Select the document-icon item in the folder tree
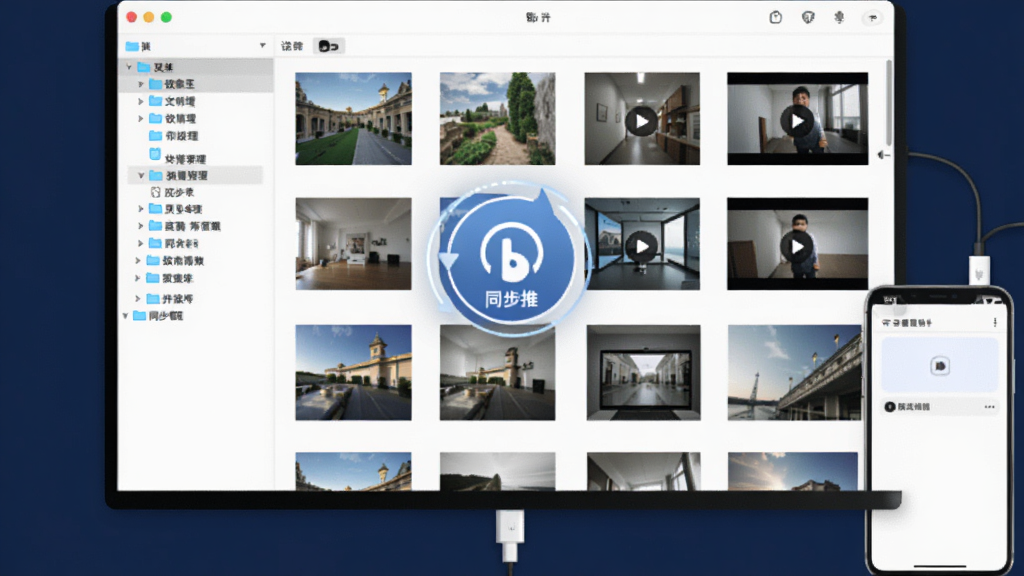 pos(177,155)
